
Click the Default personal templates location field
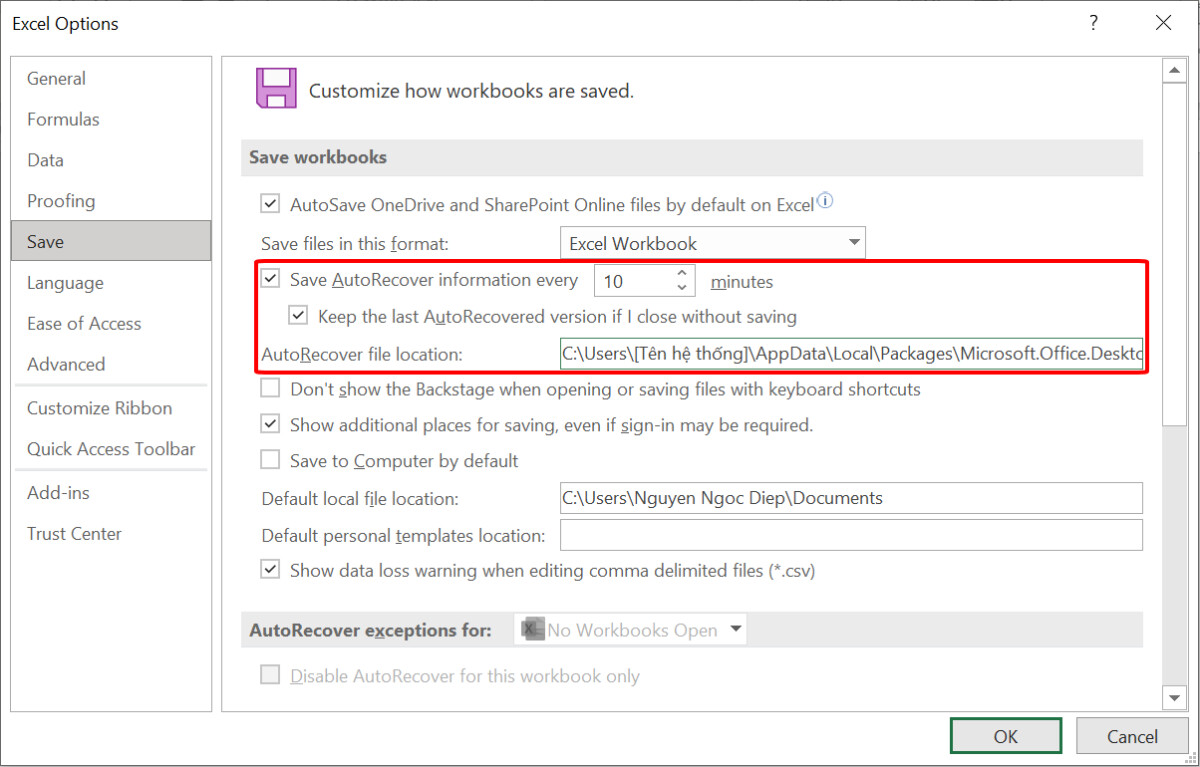(x=851, y=535)
